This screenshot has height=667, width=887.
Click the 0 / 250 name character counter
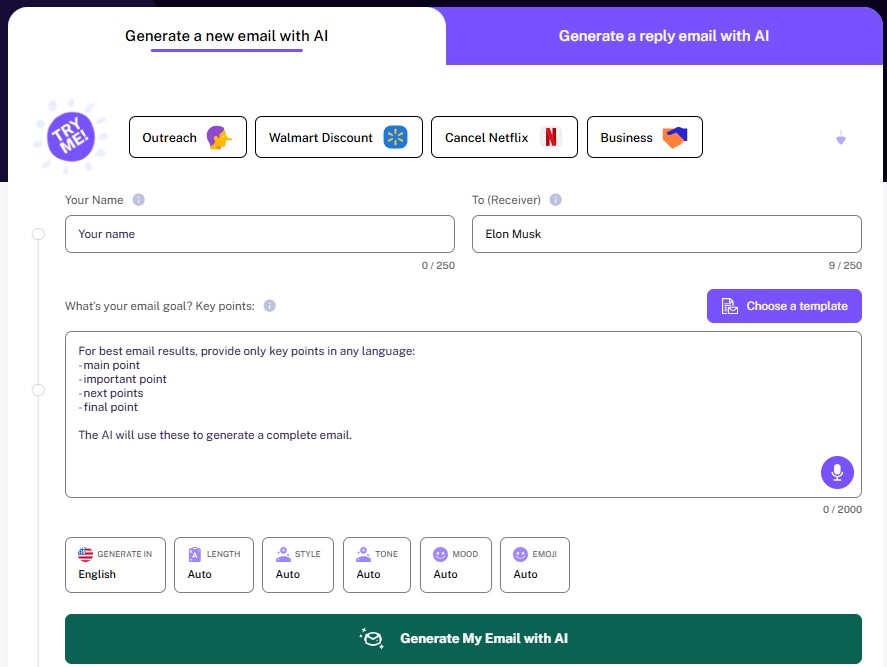click(438, 265)
